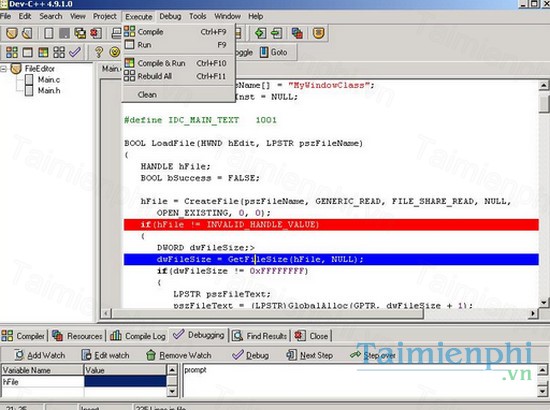Click the Compile toolbar icon with four colored squares

(x=12, y=52)
